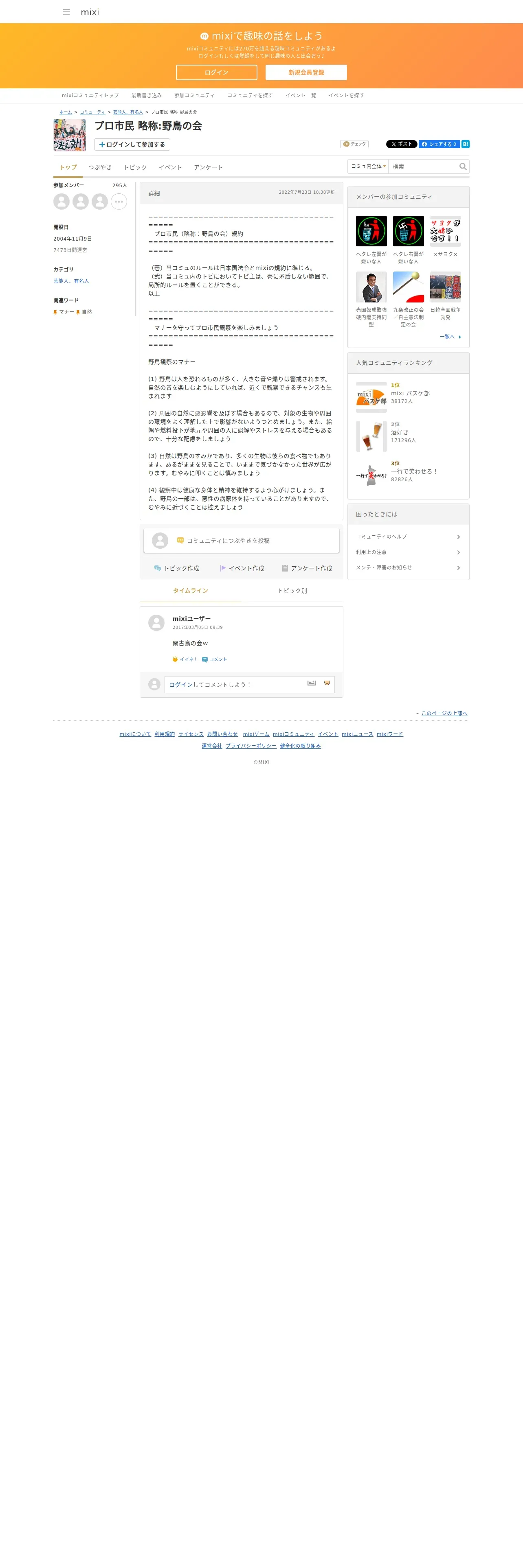Click ログイン link in comment box
This screenshot has width=523, height=1568.
181,685
